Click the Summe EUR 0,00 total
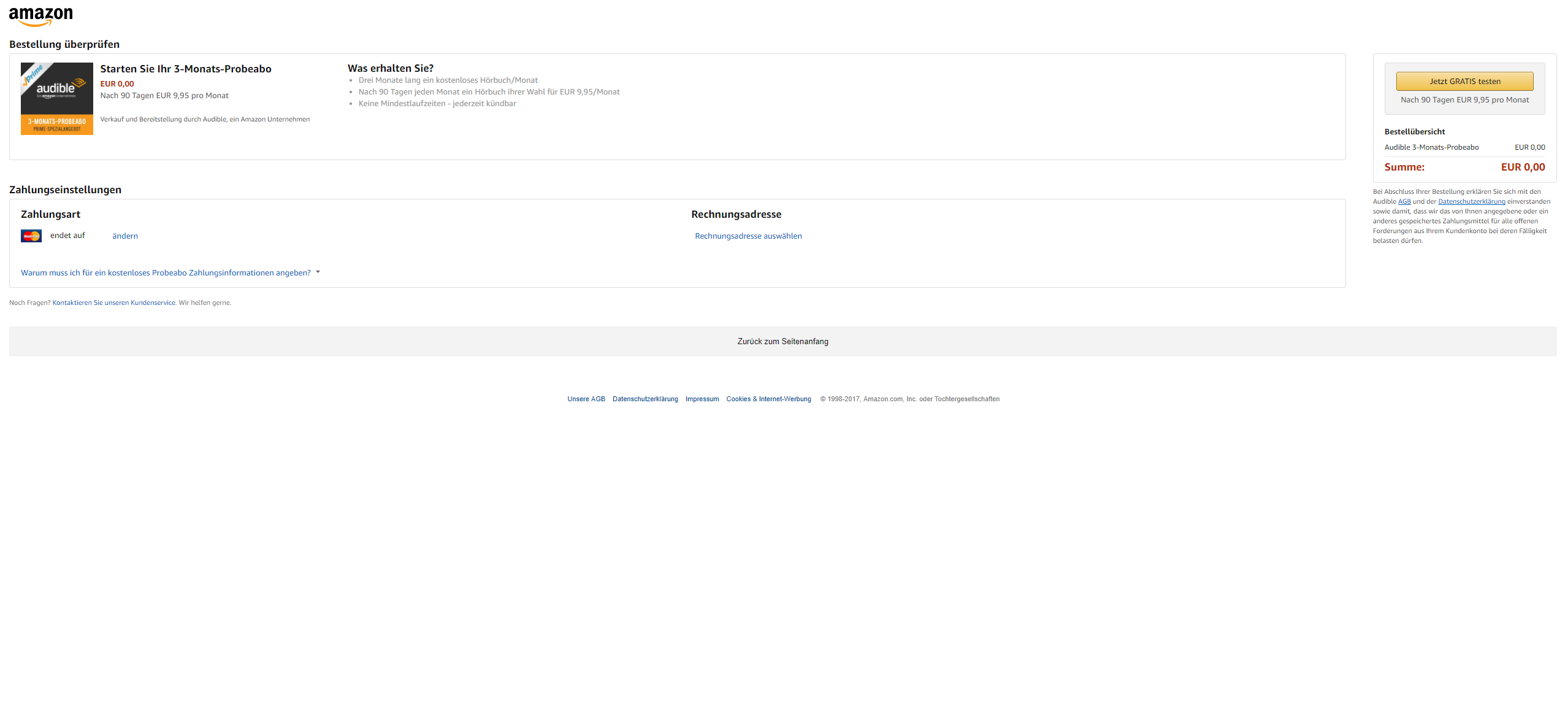 point(1523,167)
